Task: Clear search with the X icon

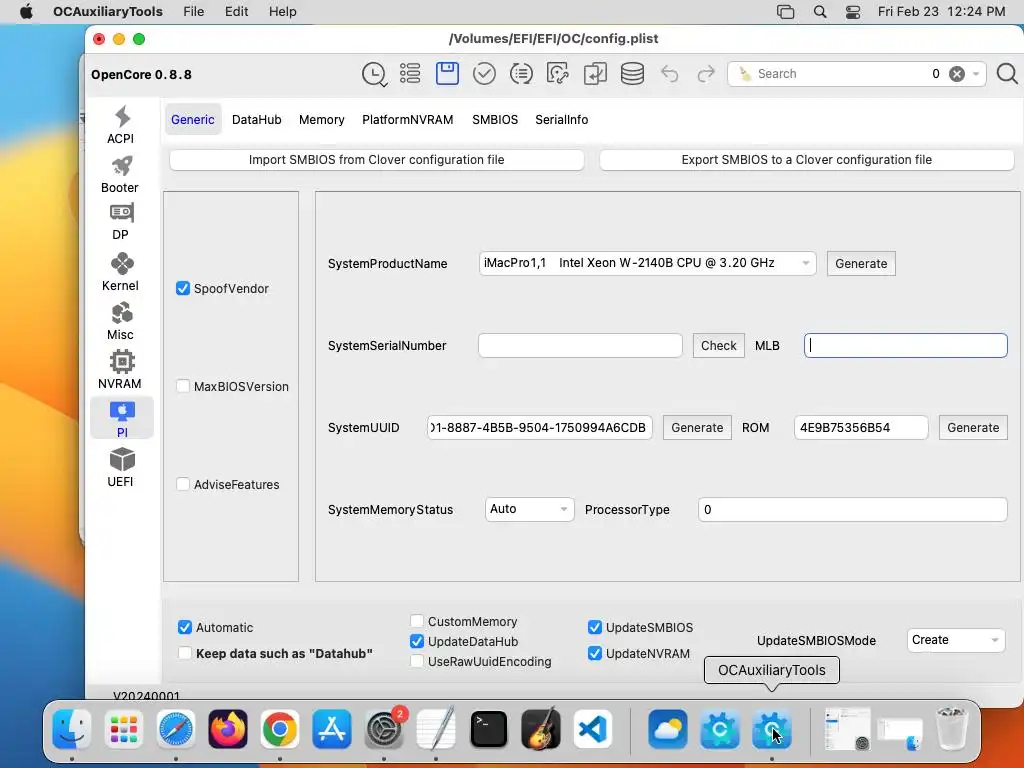Action: pos(957,74)
